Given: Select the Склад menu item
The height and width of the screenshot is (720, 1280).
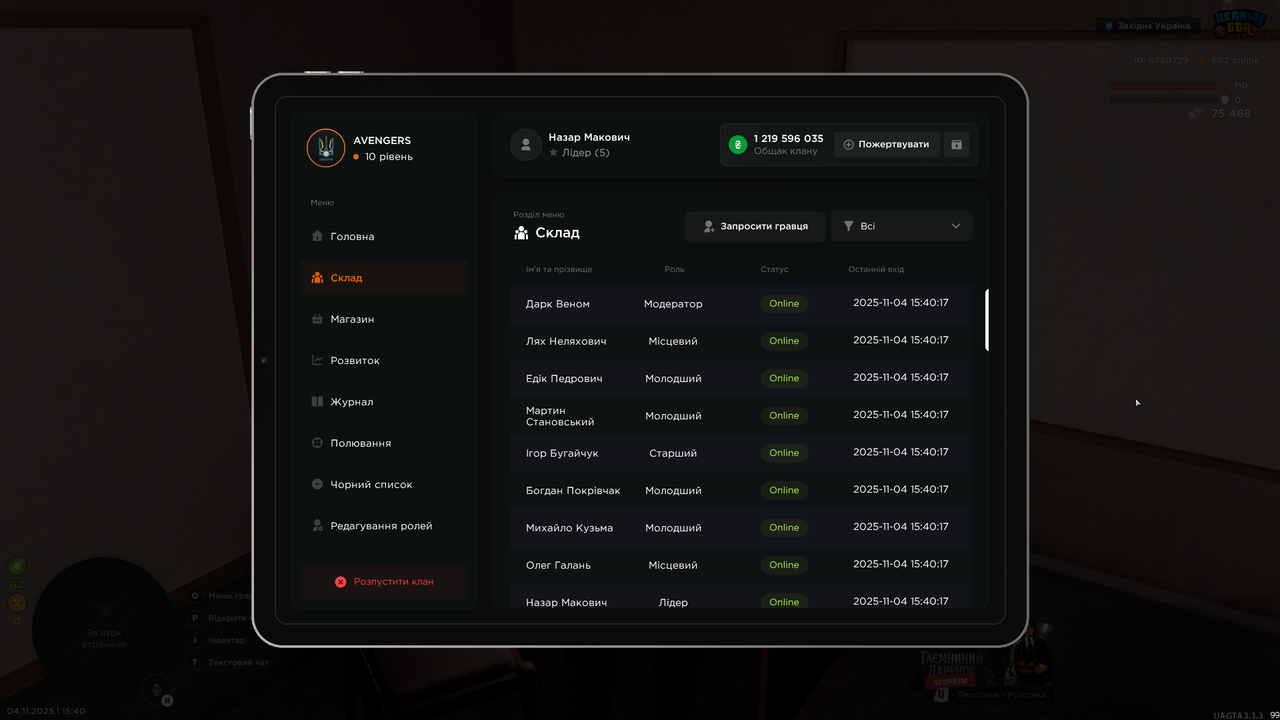Looking at the screenshot, I should [x=384, y=278].
